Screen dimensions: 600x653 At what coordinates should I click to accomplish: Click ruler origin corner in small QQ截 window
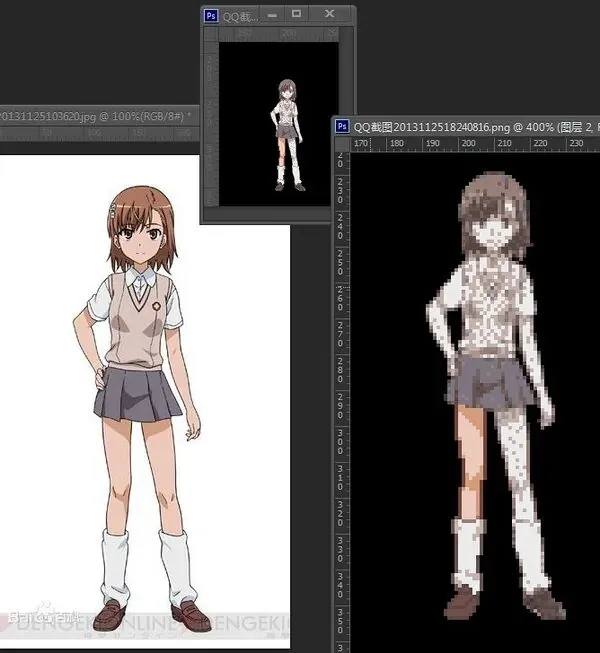[x=211, y=34]
